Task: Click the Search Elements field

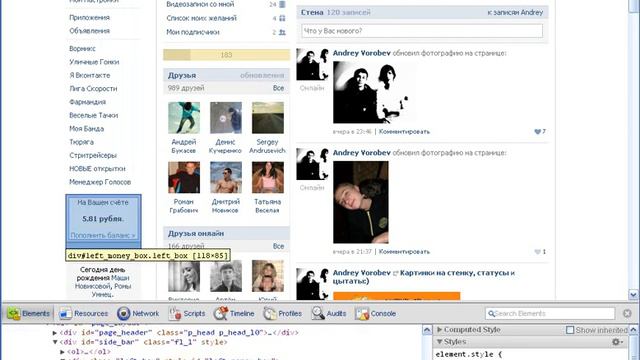Action: tap(550, 313)
